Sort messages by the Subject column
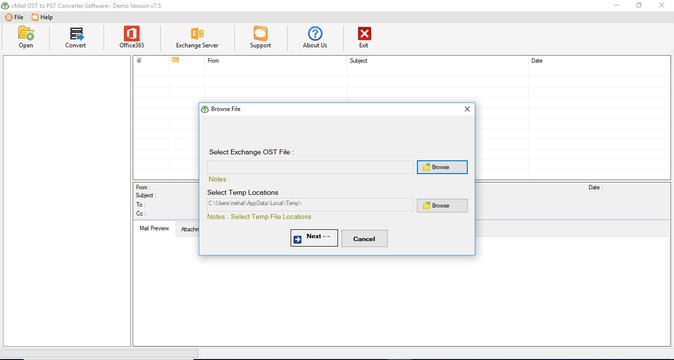 point(437,61)
